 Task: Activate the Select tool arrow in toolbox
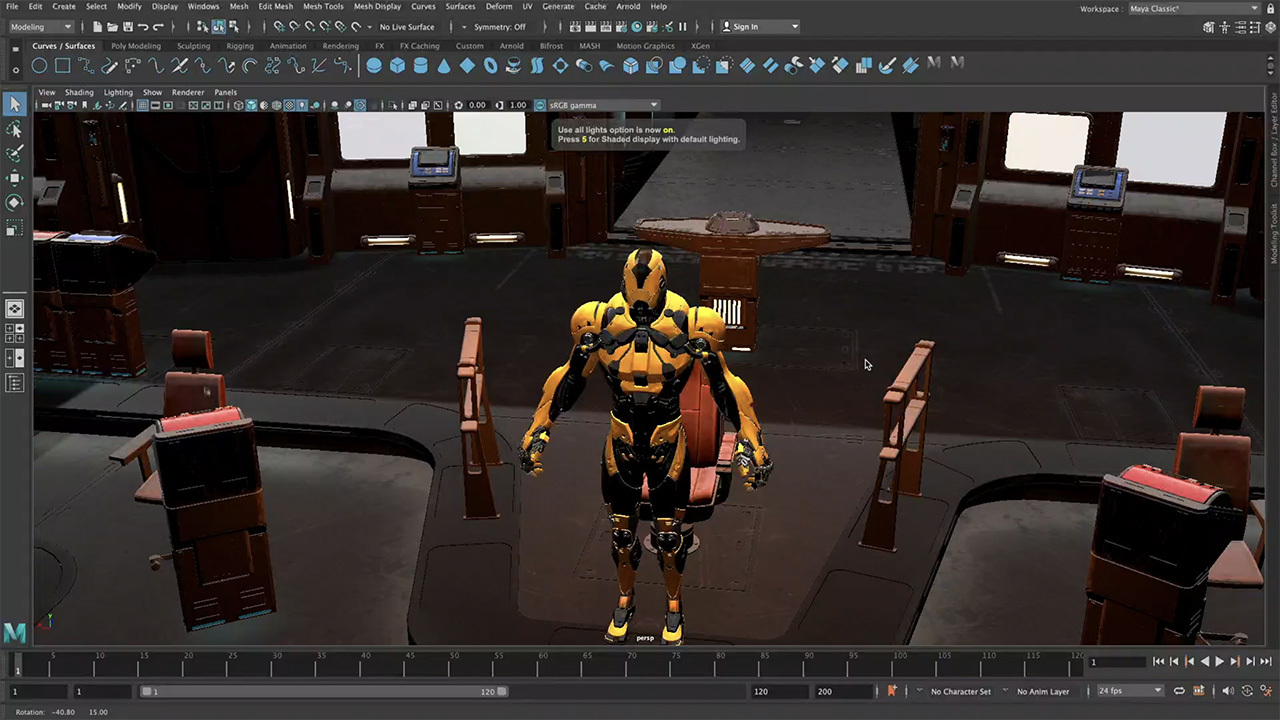click(x=14, y=105)
